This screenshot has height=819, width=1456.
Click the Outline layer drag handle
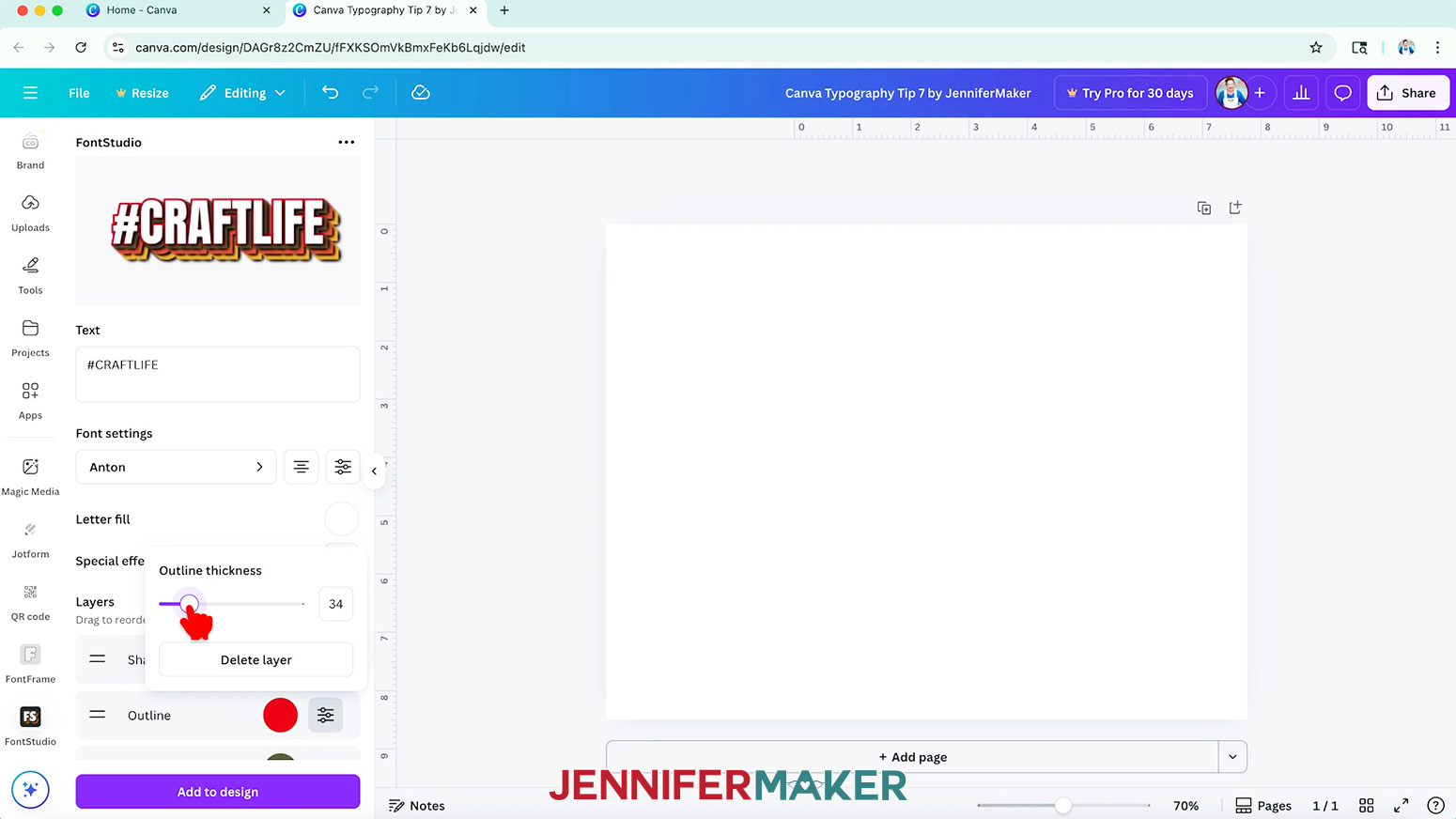click(97, 716)
